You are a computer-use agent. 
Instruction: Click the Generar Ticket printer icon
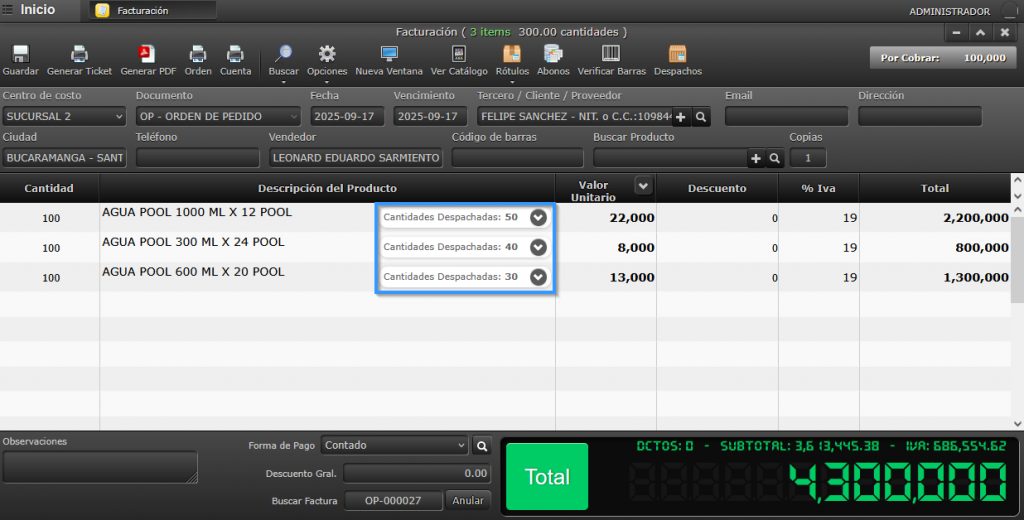[79, 56]
